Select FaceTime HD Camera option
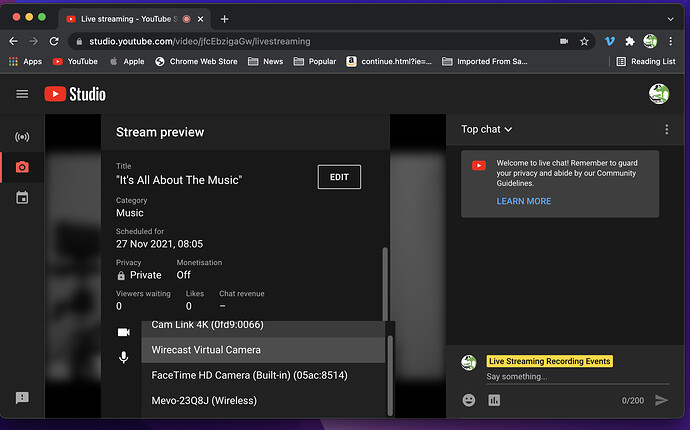690x430 pixels. [263, 375]
